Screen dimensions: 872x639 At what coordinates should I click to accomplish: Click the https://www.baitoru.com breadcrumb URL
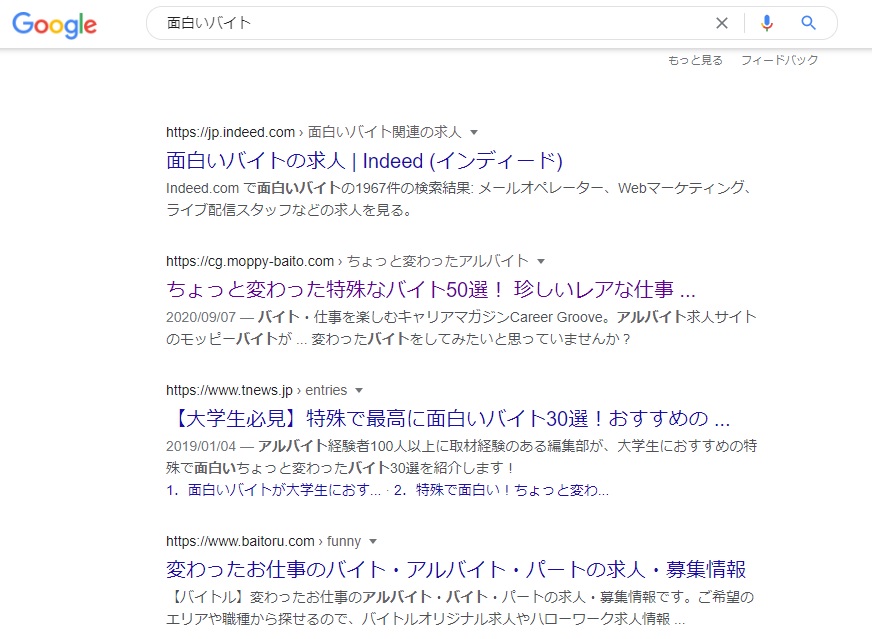(240, 542)
